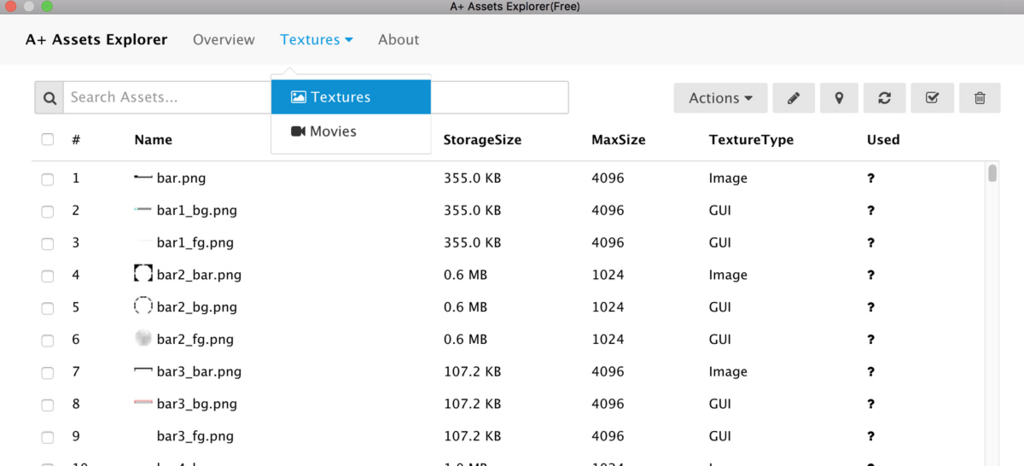Image resolution: width=1024 pixels, height=466 pixels.
Task: Sort by the Name column header
Action: [153, 139]
